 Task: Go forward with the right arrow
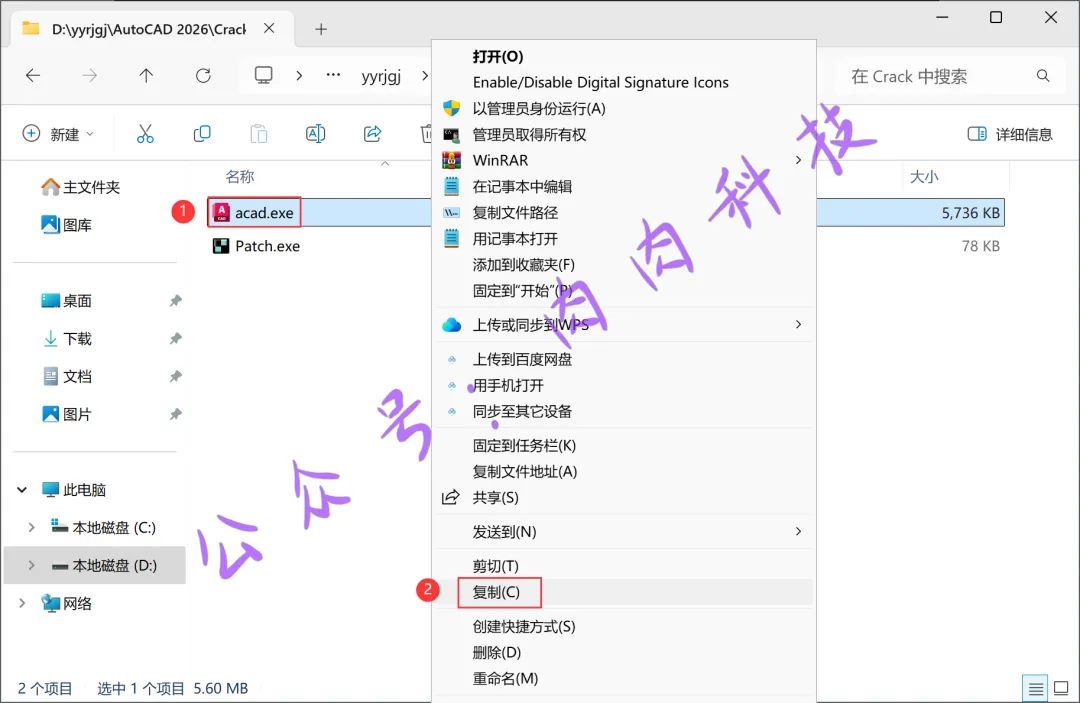(x=90, y=76)
